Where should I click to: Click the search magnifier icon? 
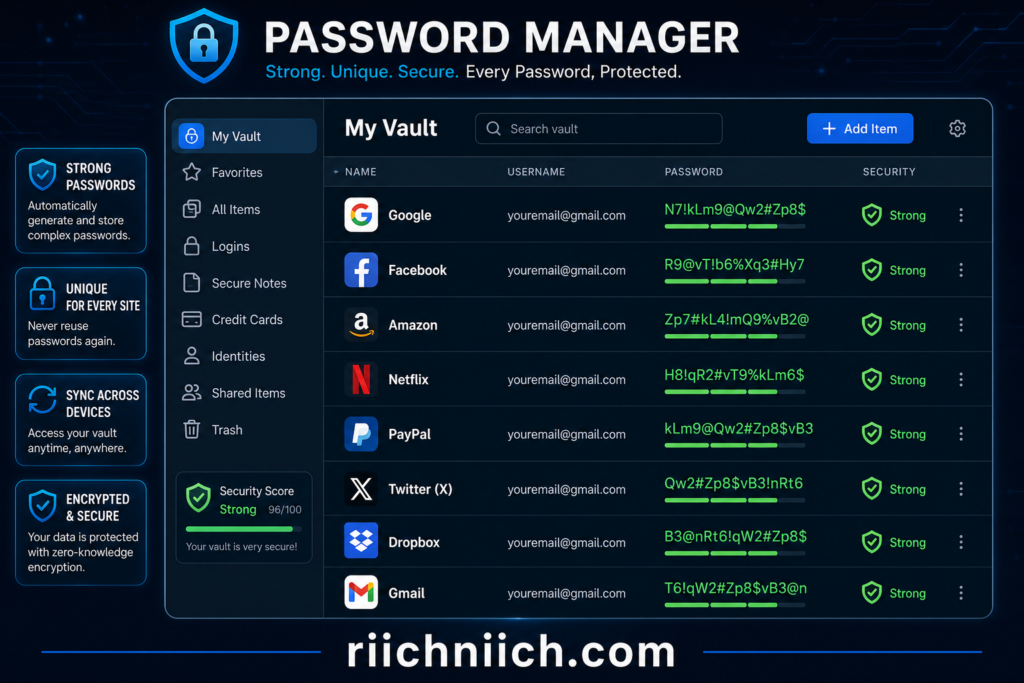coord(494,129)
